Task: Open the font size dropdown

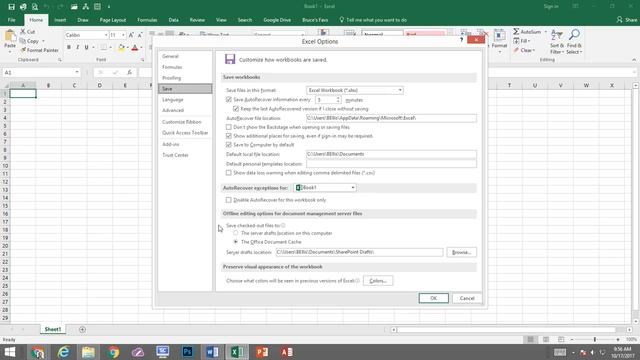Action: pos(123,36)
